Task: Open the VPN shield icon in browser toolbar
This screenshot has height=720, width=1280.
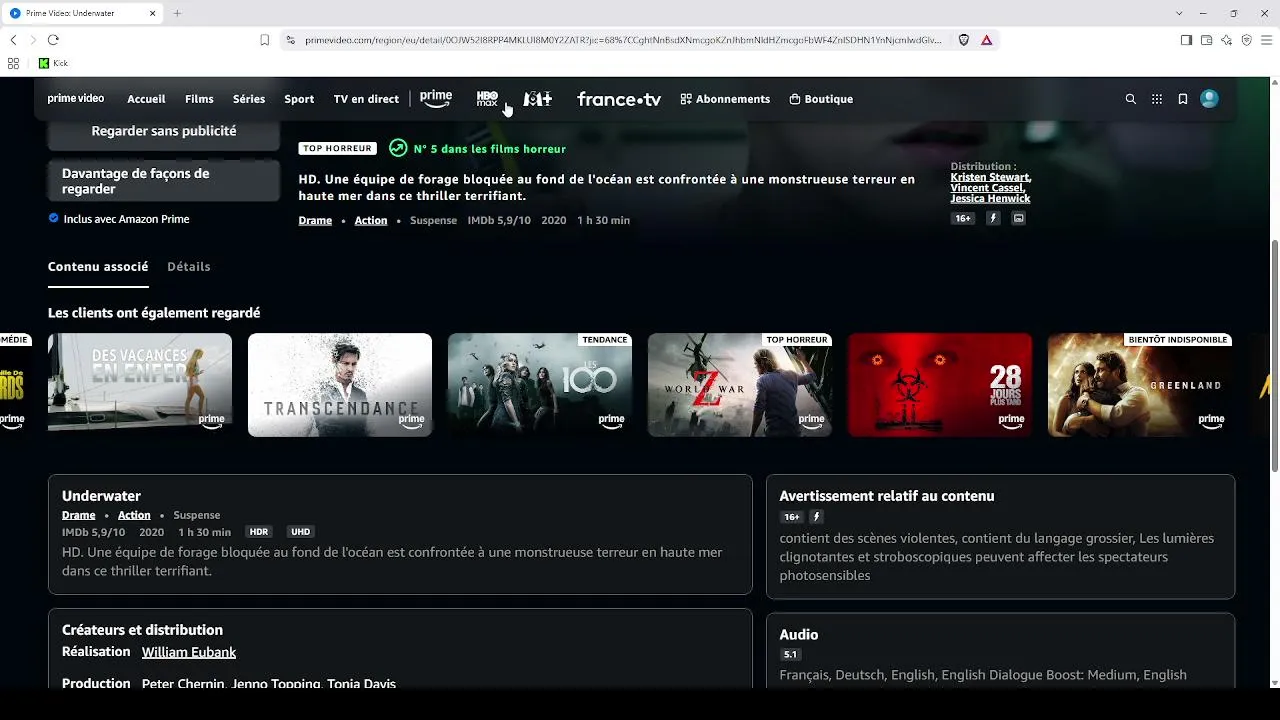Action: [1246, 40]
